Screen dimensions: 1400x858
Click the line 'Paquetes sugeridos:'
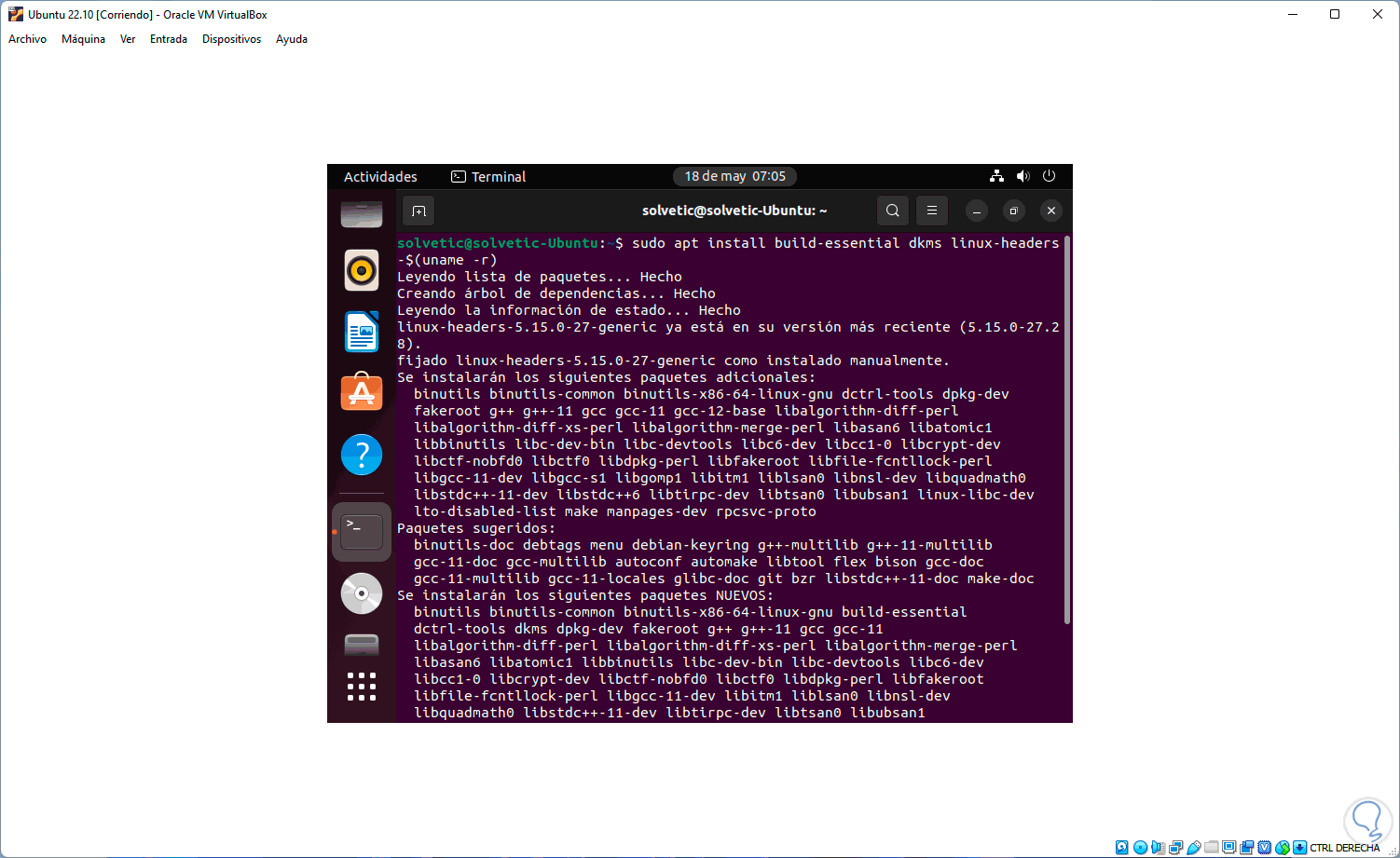[475, 528]
